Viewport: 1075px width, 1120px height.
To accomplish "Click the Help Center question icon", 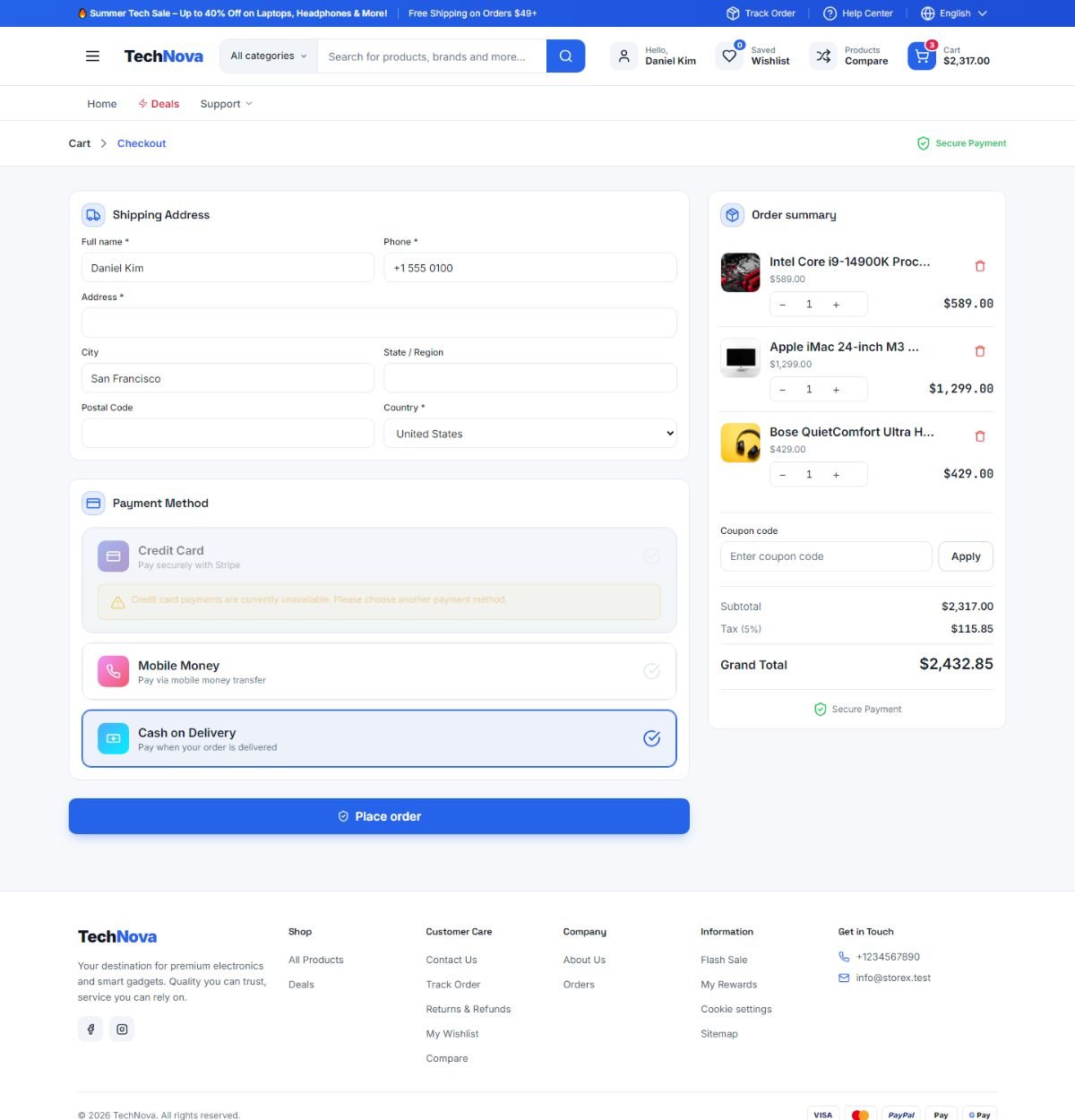I will (830, 13).
